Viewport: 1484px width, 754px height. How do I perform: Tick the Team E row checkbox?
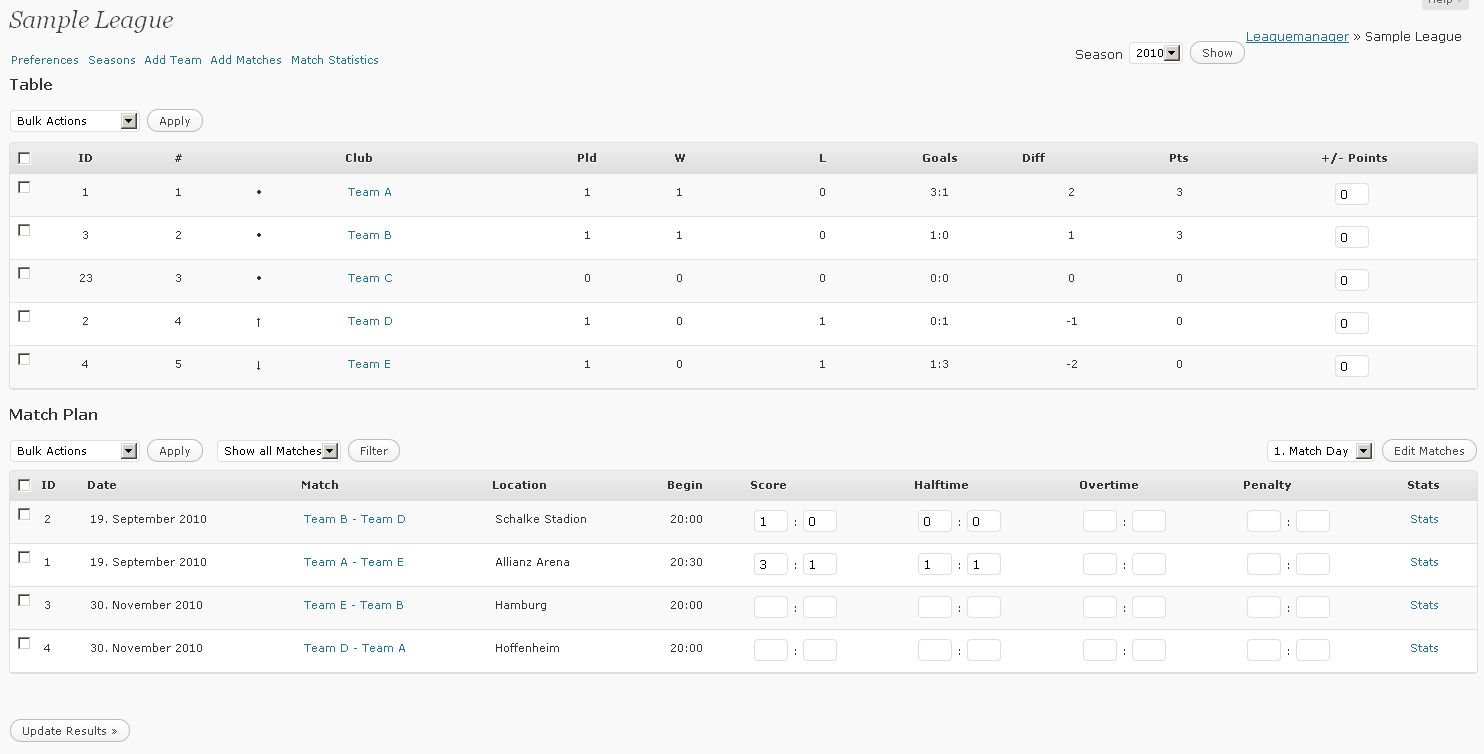pos(24,359)
